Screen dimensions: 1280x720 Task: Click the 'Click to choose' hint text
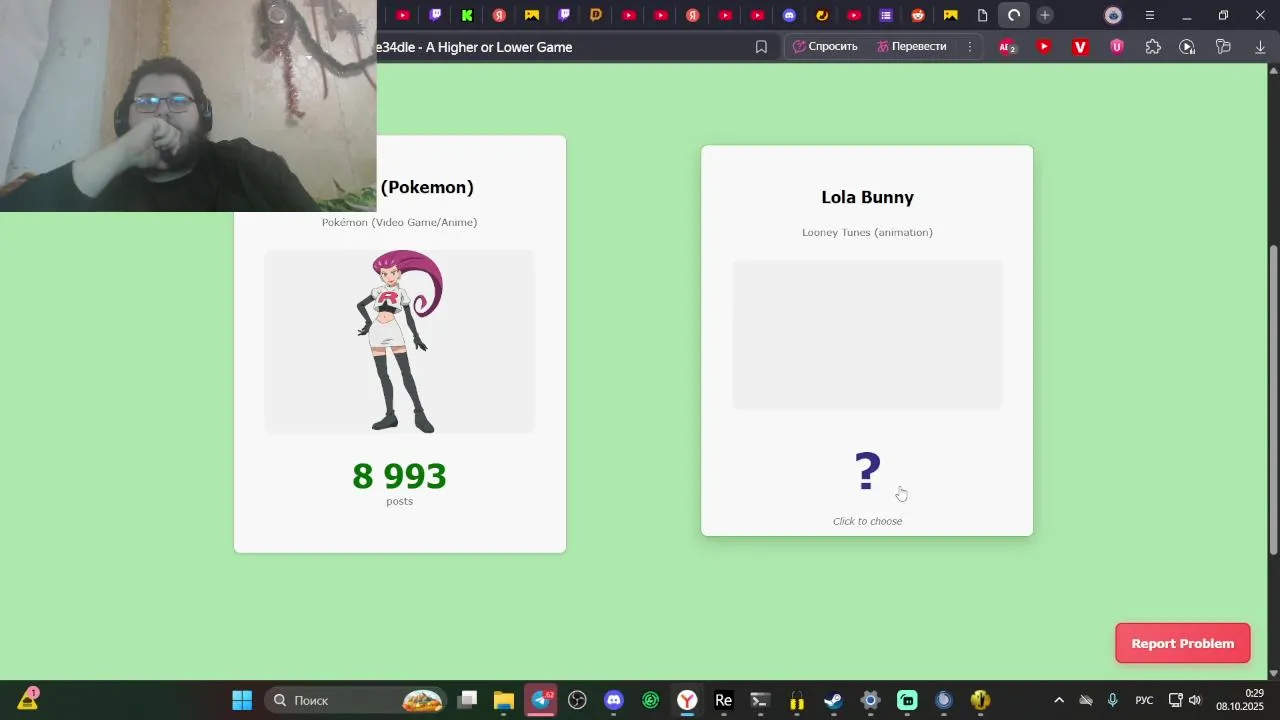(867, 521)
